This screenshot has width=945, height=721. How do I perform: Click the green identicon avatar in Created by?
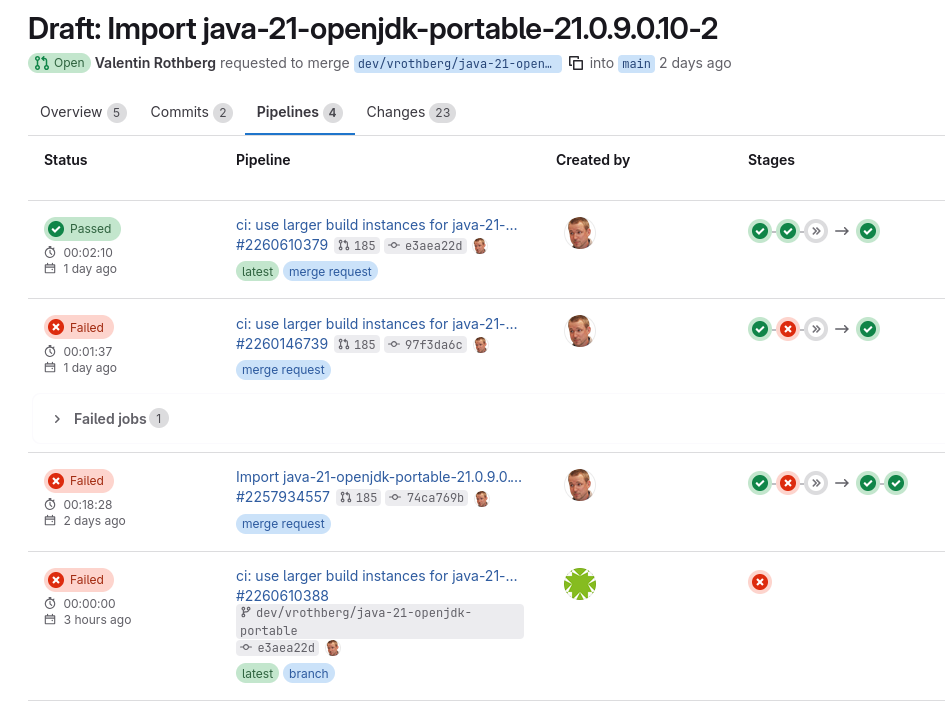tap(580, 584)
